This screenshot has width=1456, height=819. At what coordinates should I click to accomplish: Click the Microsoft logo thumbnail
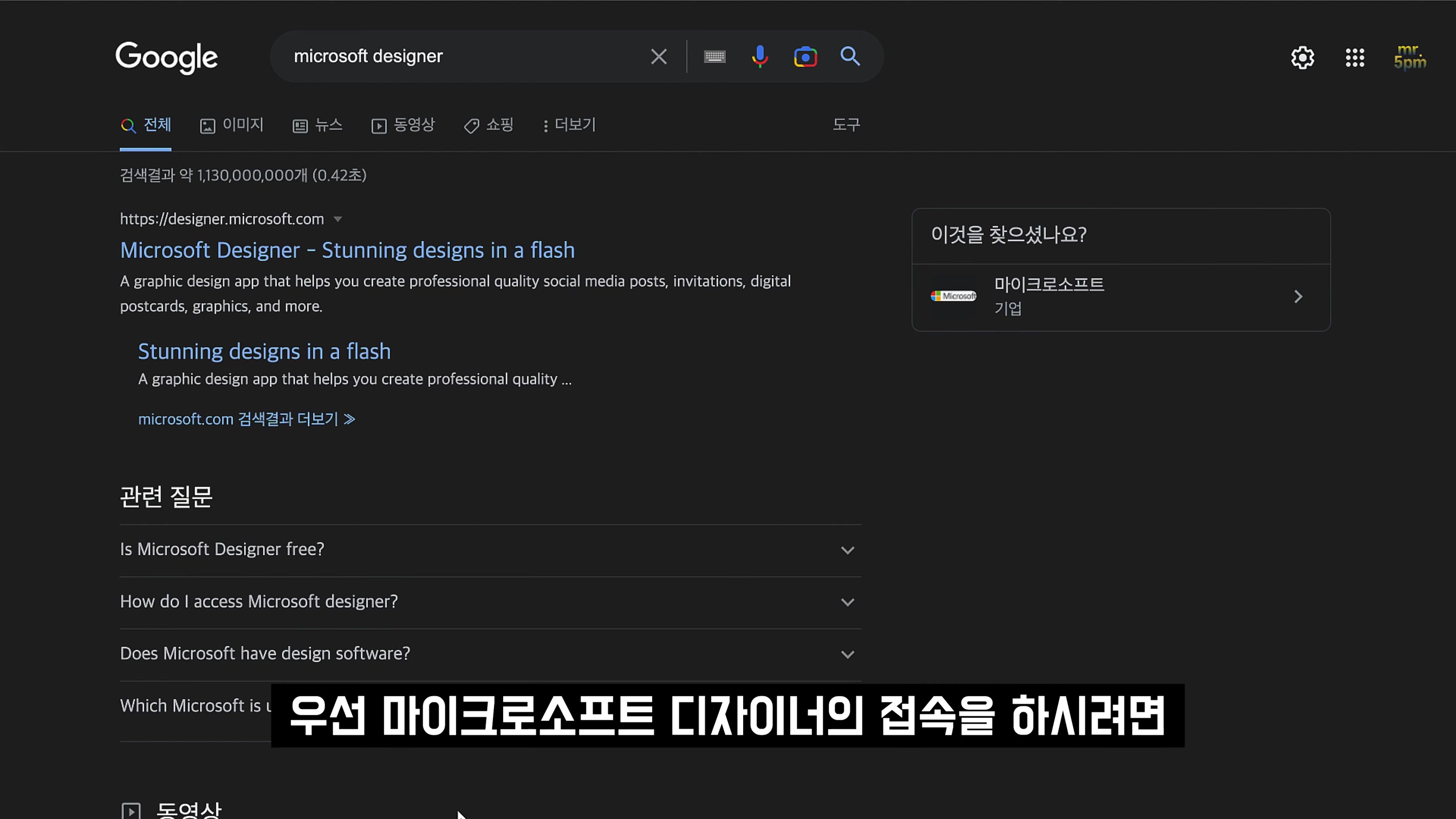point(953,296)
